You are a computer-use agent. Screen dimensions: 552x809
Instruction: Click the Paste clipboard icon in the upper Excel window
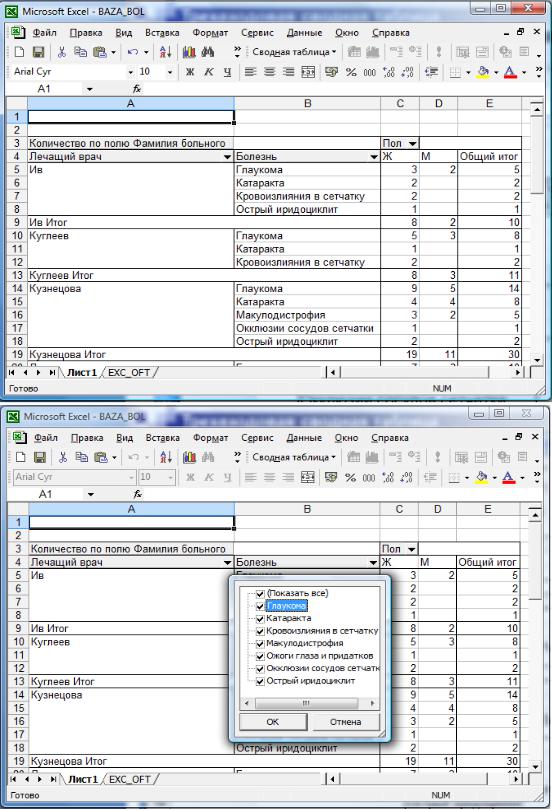99,52
